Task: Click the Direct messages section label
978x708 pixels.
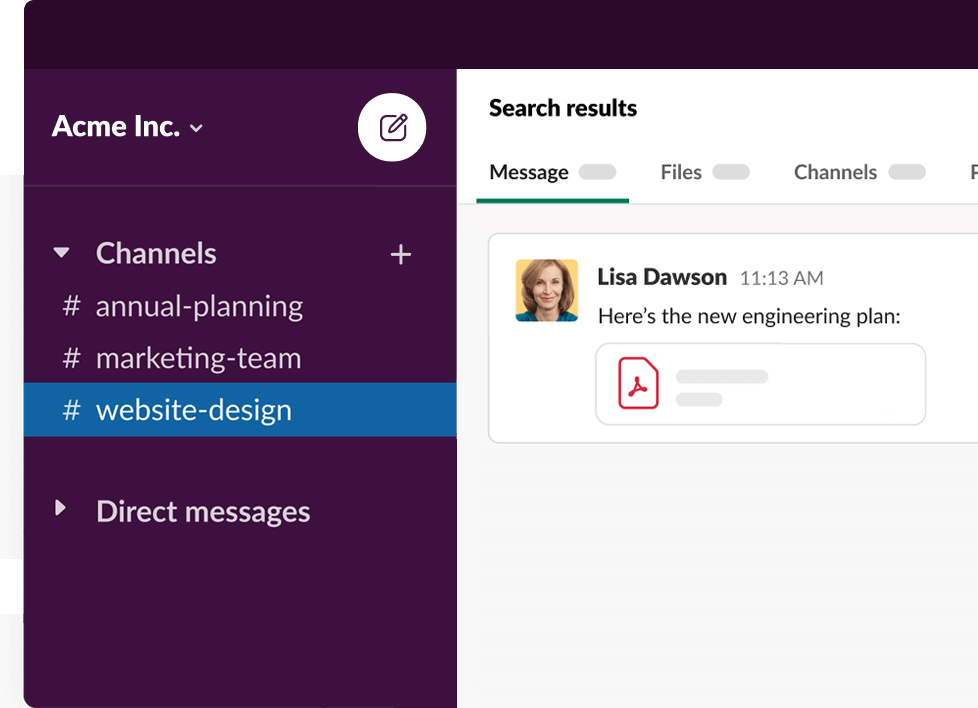Action: coord(203,511)
